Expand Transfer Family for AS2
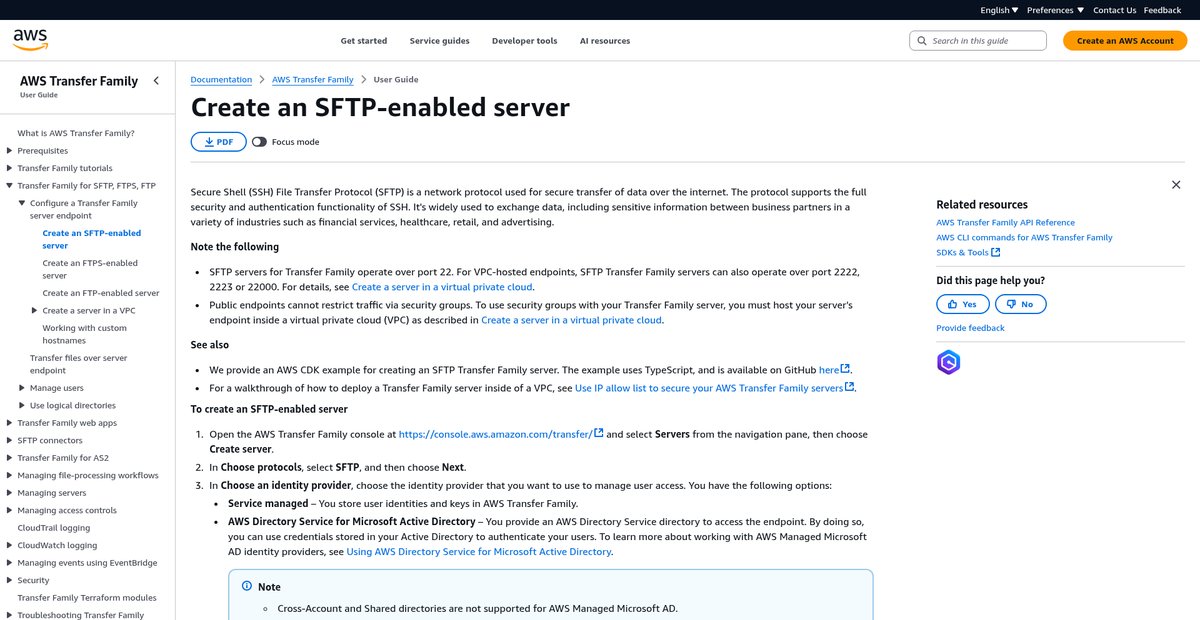 (x=9, y=458)
